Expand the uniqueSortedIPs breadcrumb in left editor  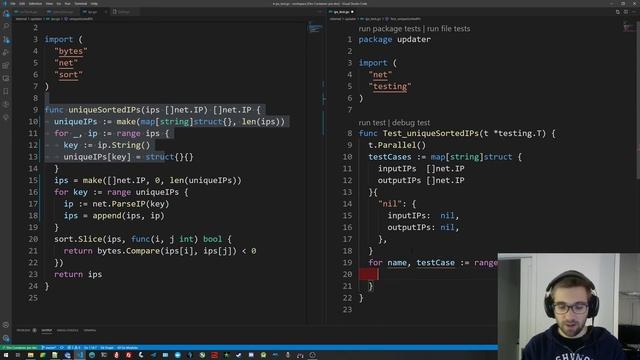point(80,19)
